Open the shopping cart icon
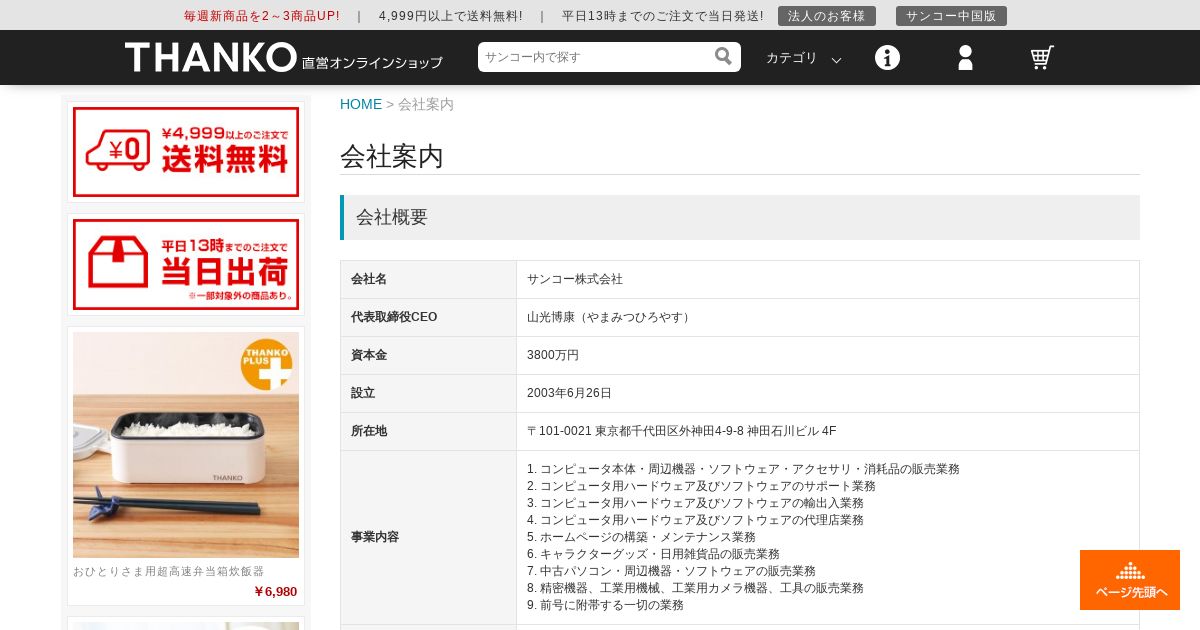 coord(1042,57)
